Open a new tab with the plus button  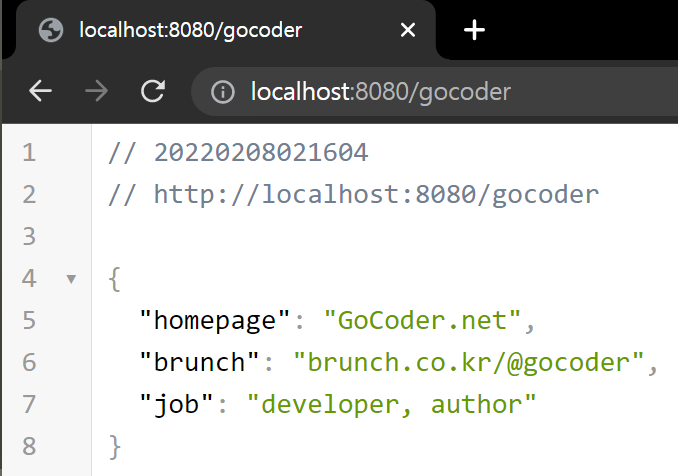coord(474,30)
